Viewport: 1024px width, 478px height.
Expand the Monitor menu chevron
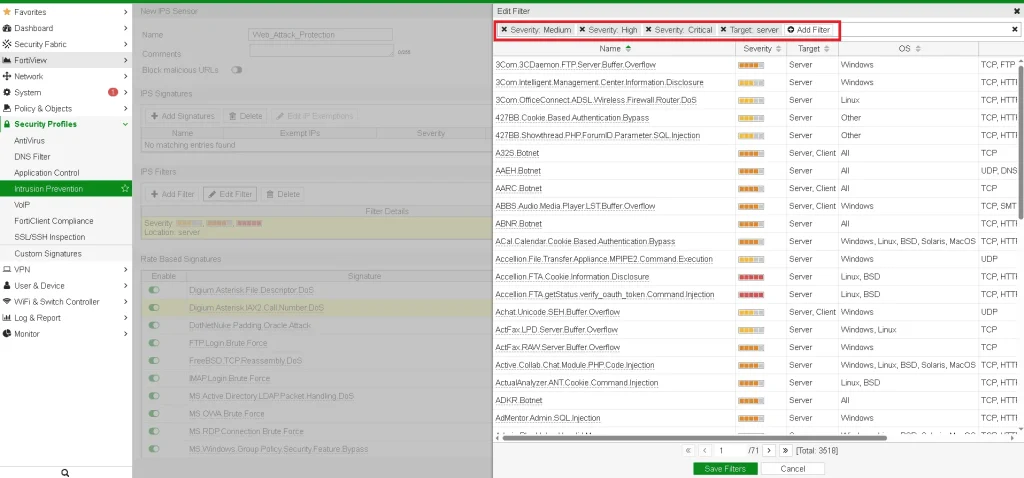125,334
